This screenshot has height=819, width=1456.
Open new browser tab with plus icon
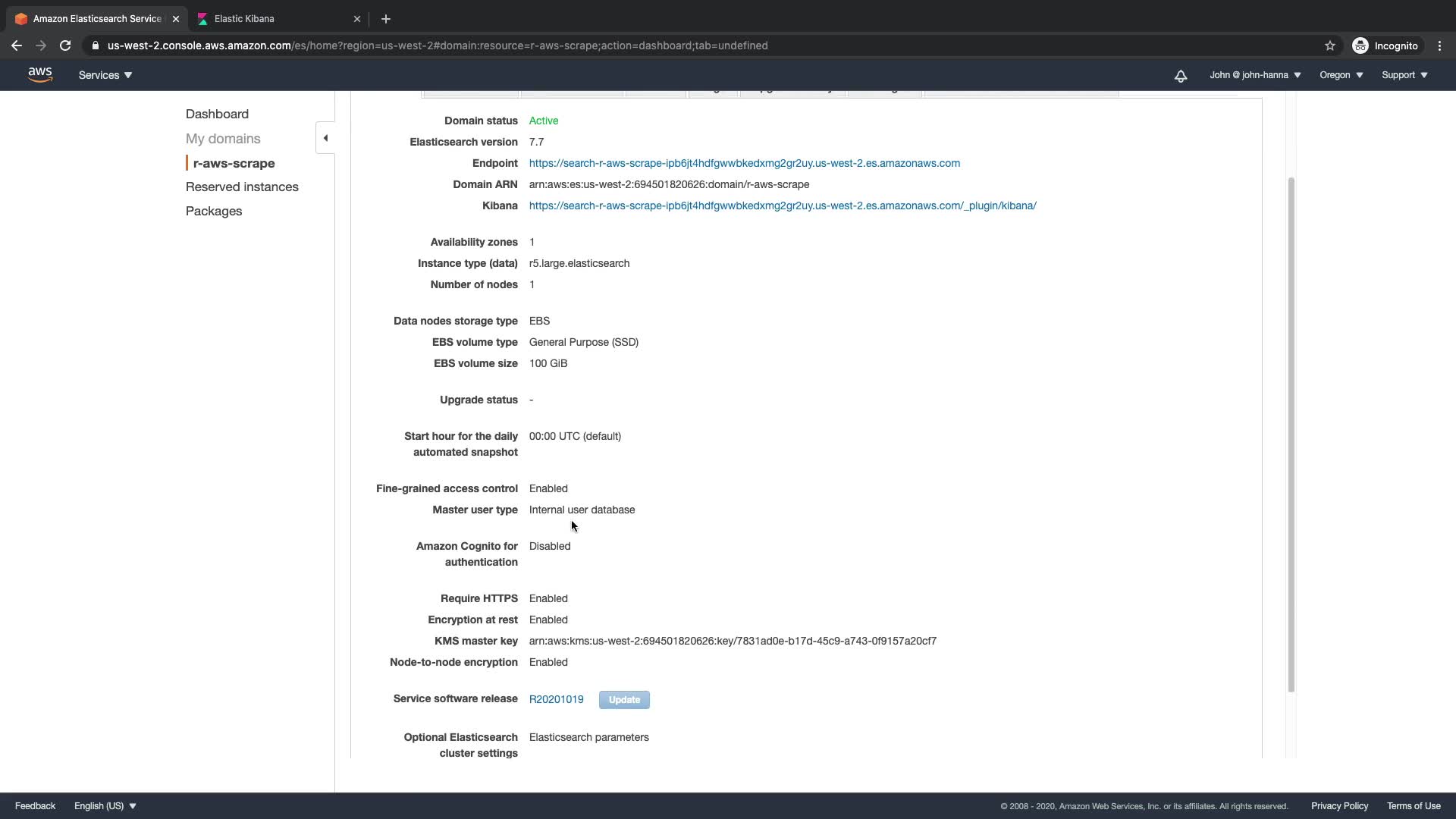click(x=385, y=19)
